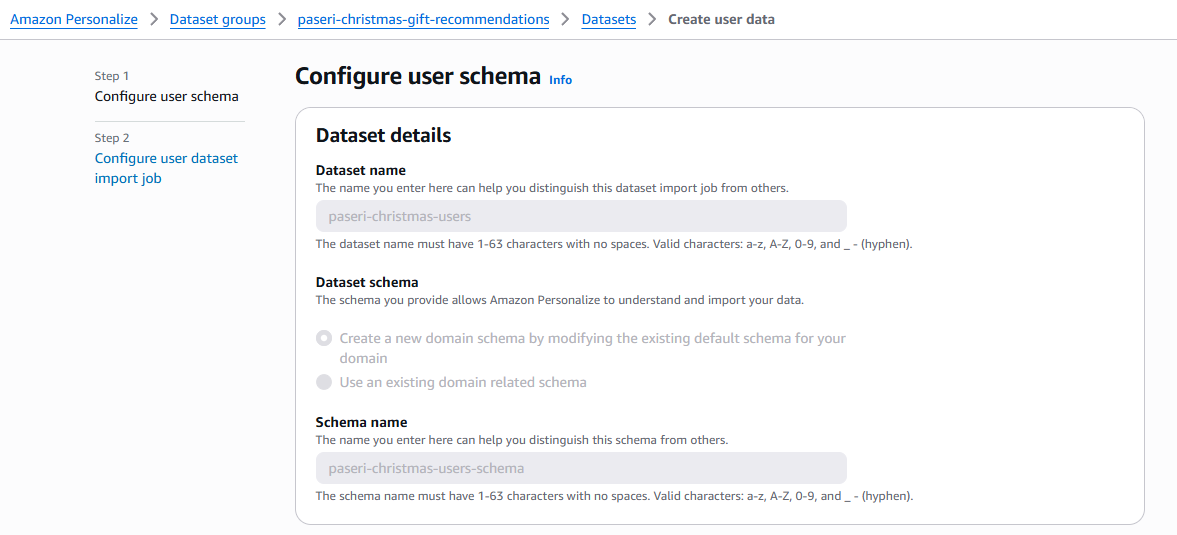This screenshot has height=535, width=1177.
Task: Click the Schema name field label
Action: coord(361,422)
